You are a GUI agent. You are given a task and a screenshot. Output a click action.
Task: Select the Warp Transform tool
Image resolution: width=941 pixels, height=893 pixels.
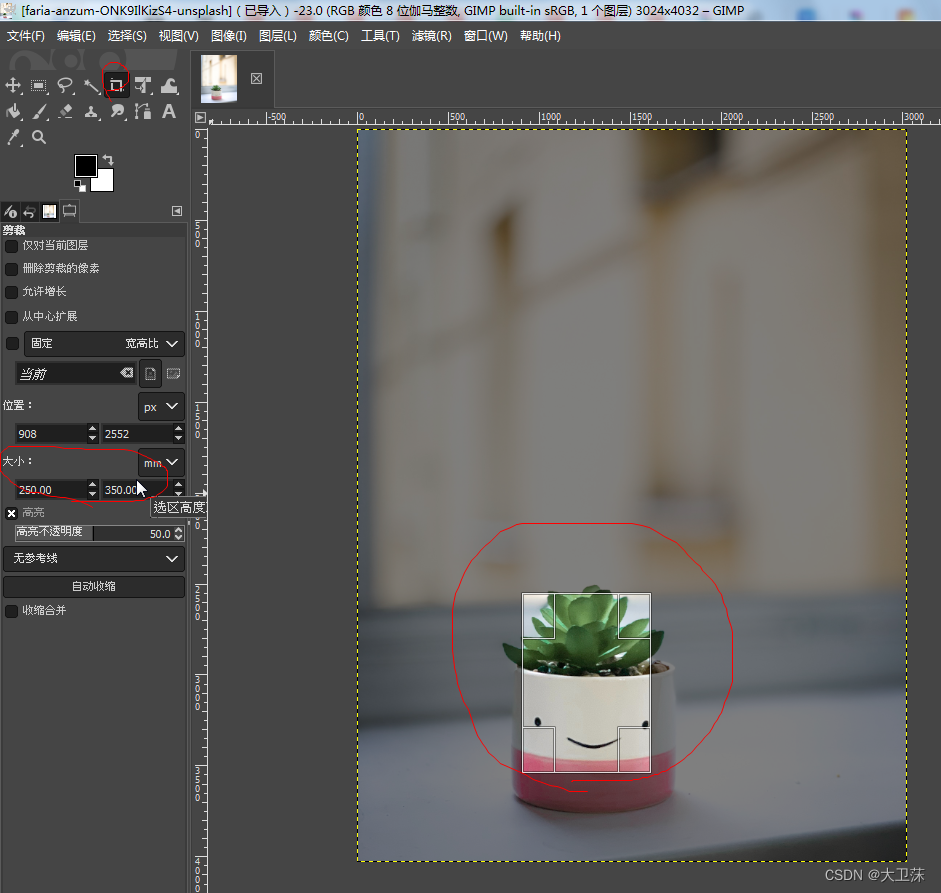point(169,86)
